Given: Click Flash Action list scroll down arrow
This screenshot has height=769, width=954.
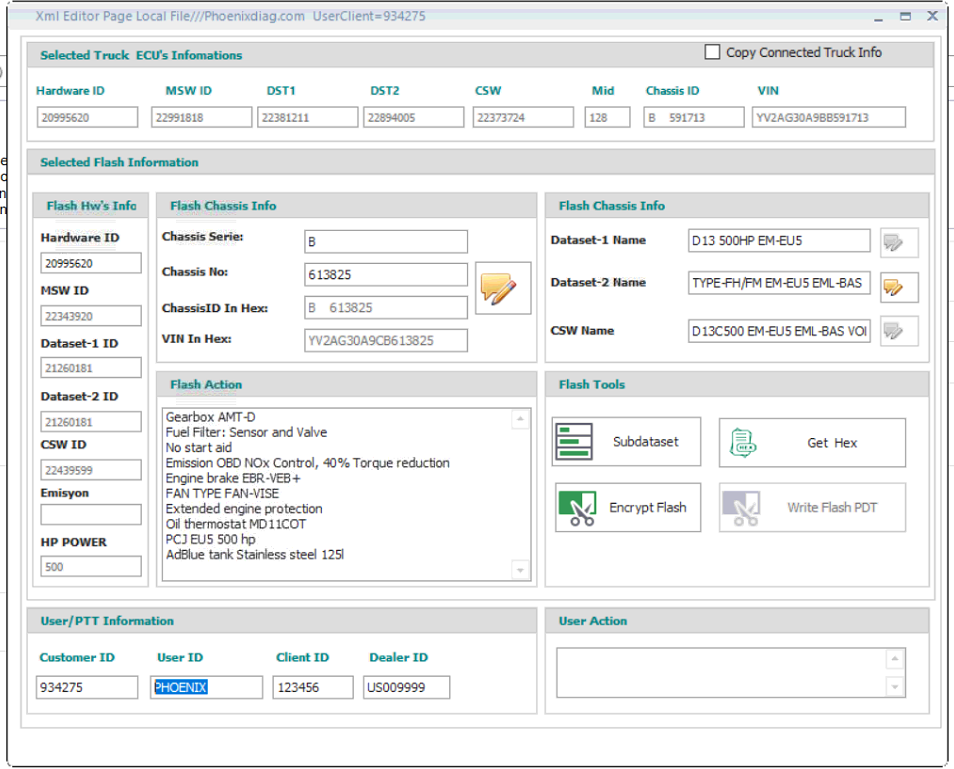Looking at the screenshot, I should tap(520, 570).
